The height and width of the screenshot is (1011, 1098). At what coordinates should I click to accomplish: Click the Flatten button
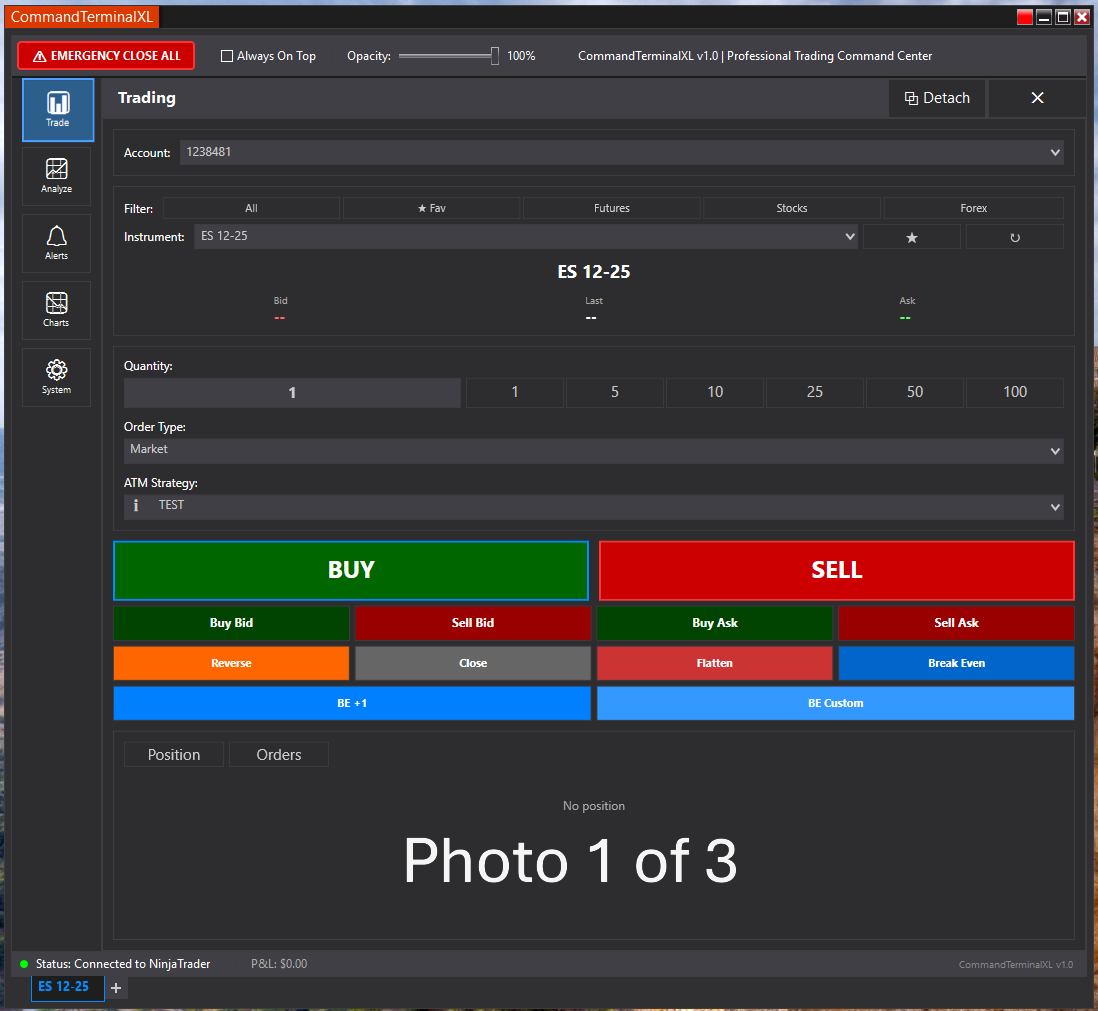714,663
